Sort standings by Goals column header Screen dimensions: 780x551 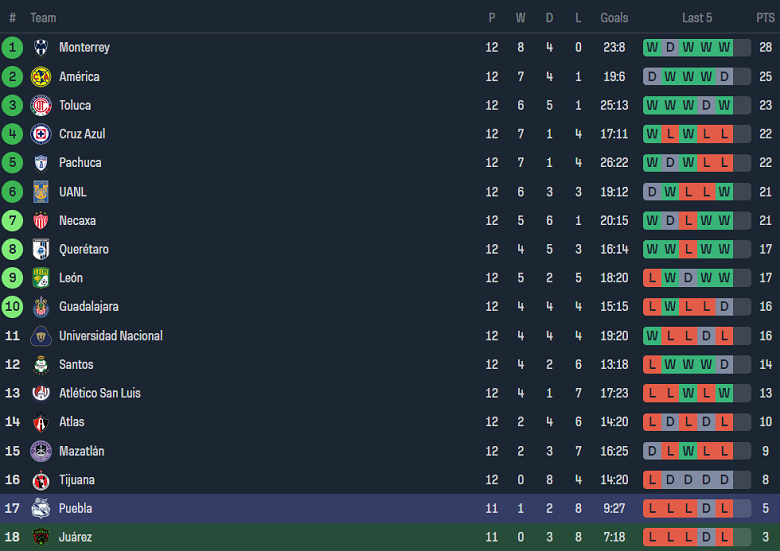[614, 18]
